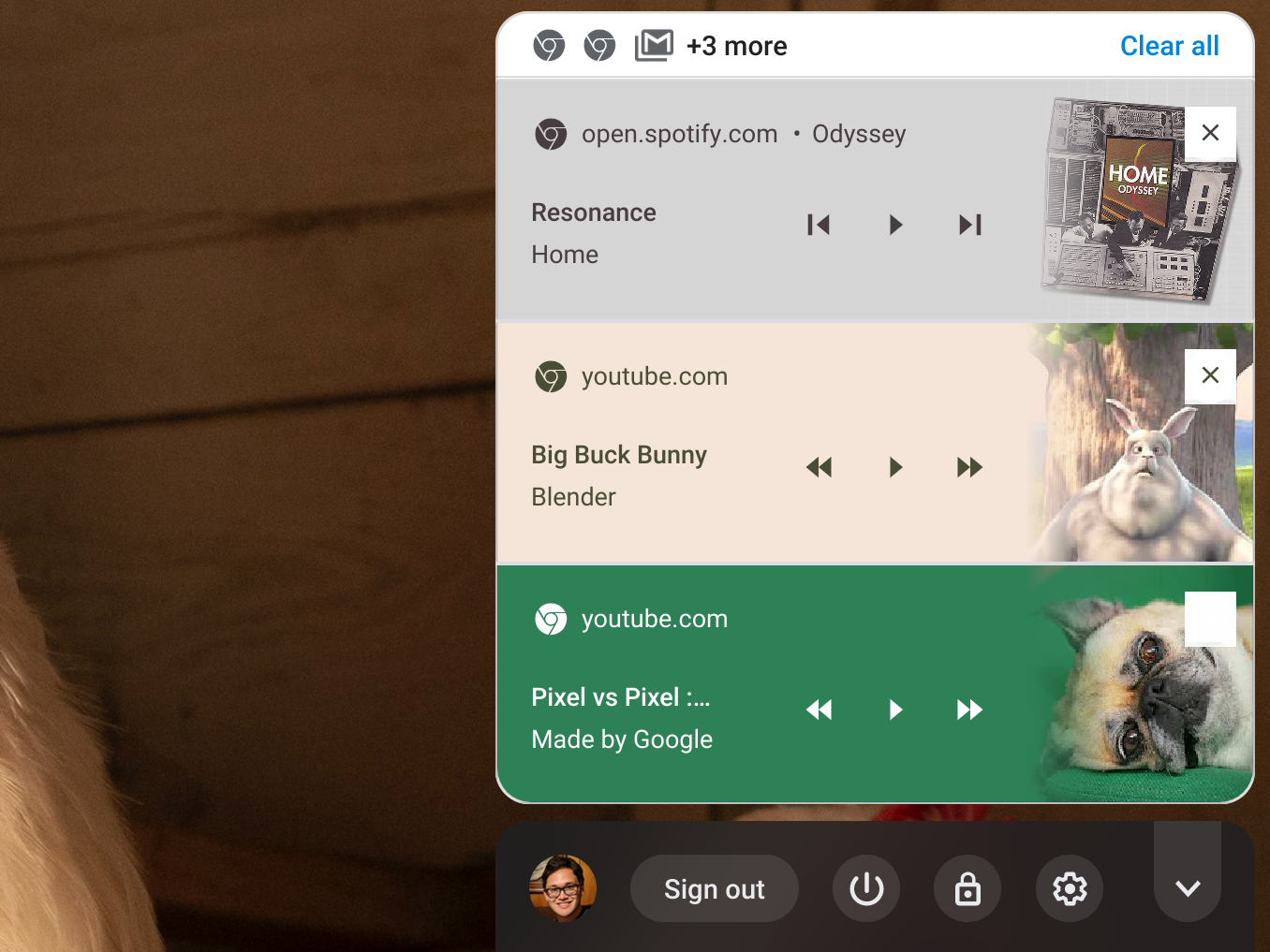Image resolution: width=1270 pixels, height=952 pixels.
Task: Rewind the Big Buck Bunny video
Action: point(819,467)
